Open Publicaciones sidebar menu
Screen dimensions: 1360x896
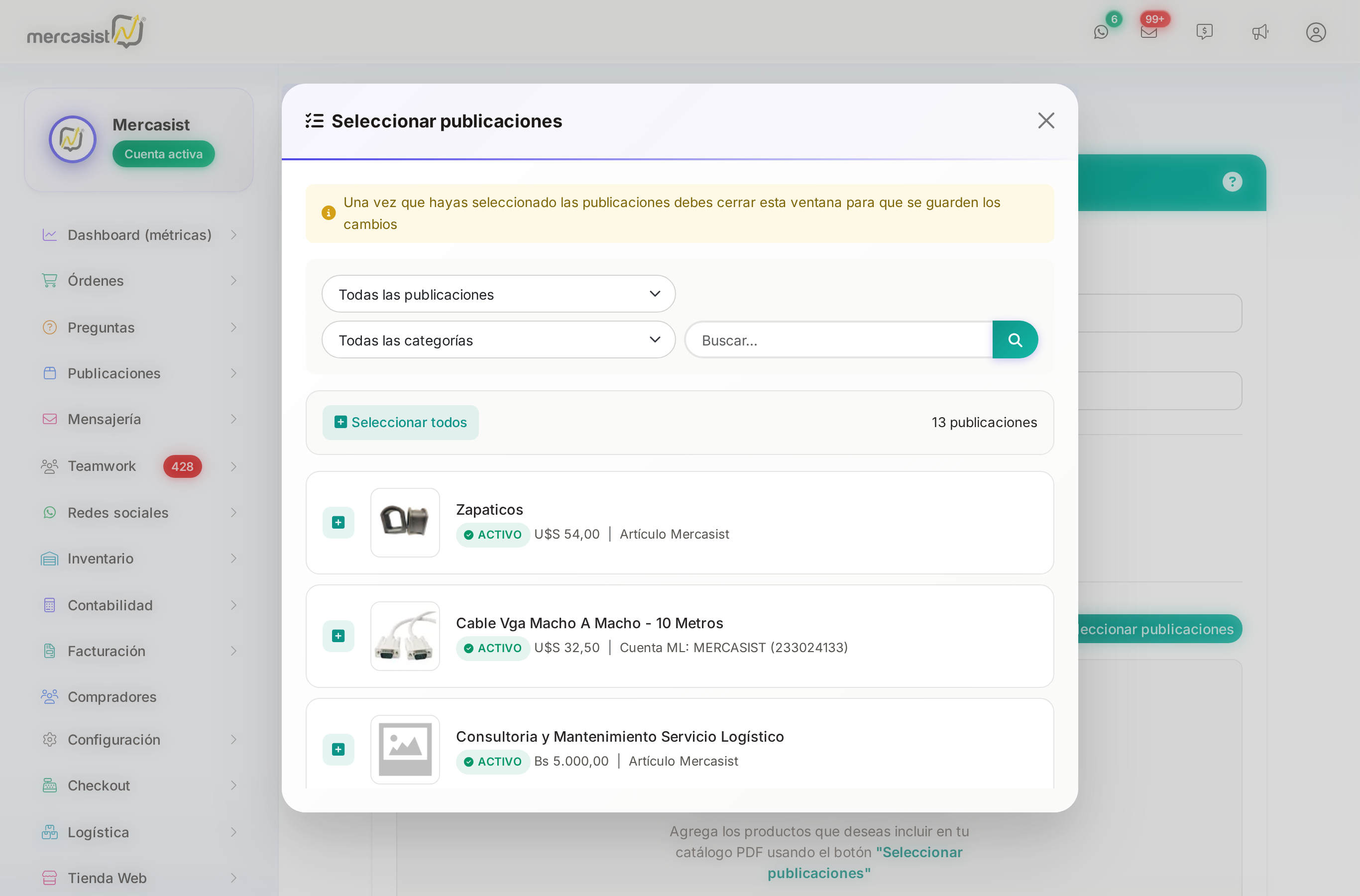139,373
